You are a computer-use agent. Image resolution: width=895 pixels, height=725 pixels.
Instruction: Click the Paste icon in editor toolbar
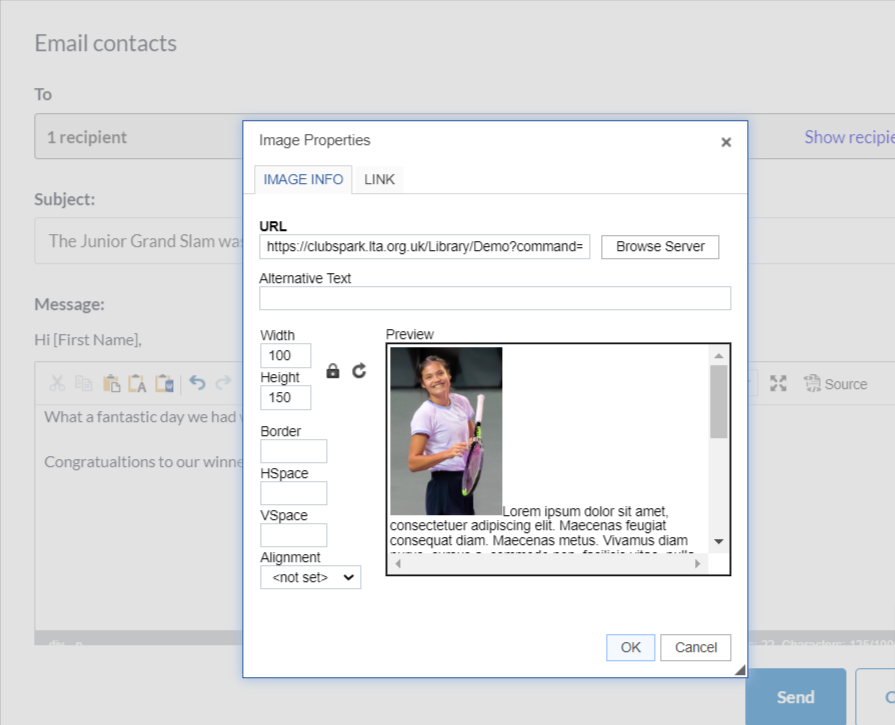111,383
